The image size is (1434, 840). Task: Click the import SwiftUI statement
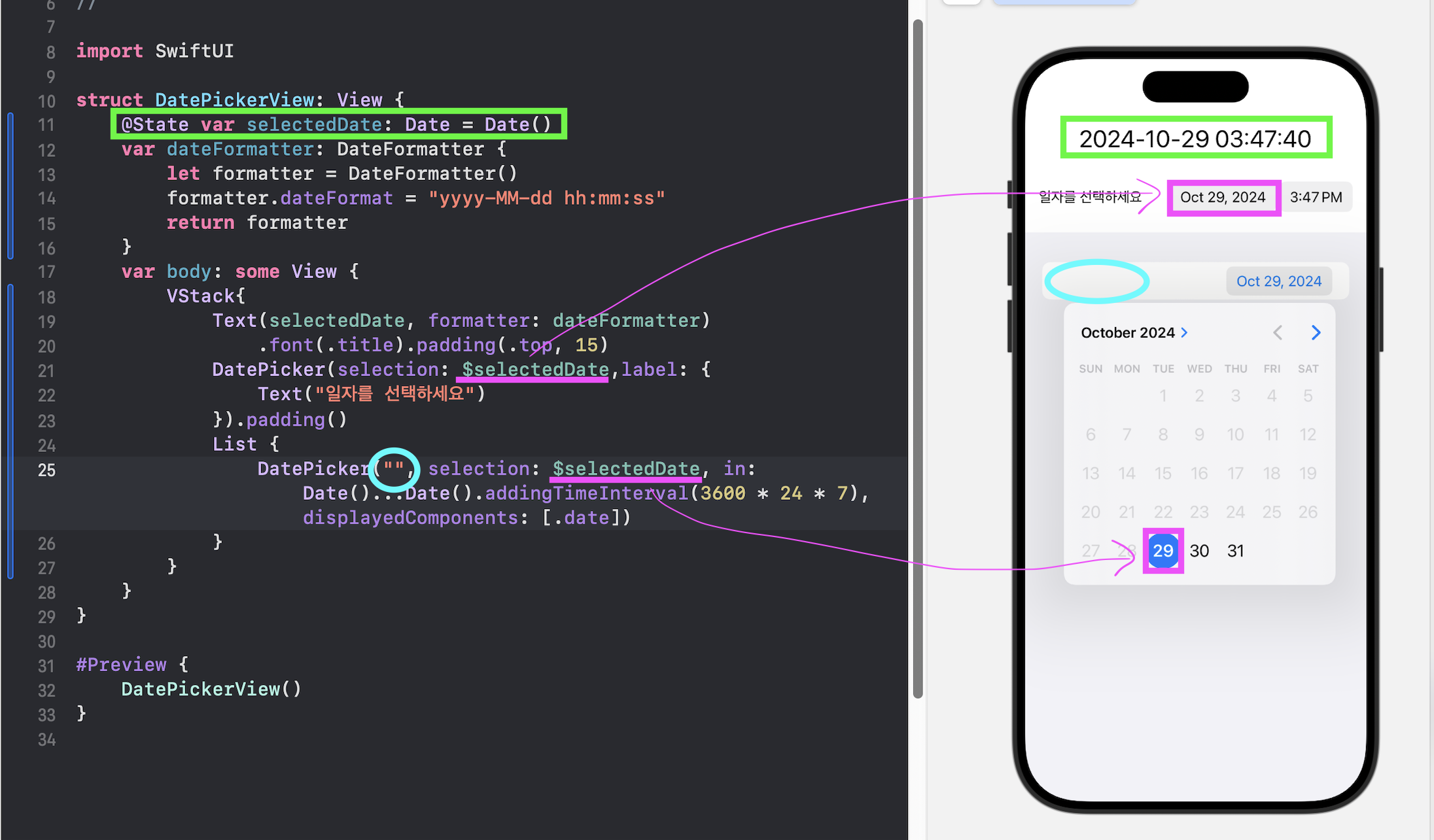[x=154, y=51]
